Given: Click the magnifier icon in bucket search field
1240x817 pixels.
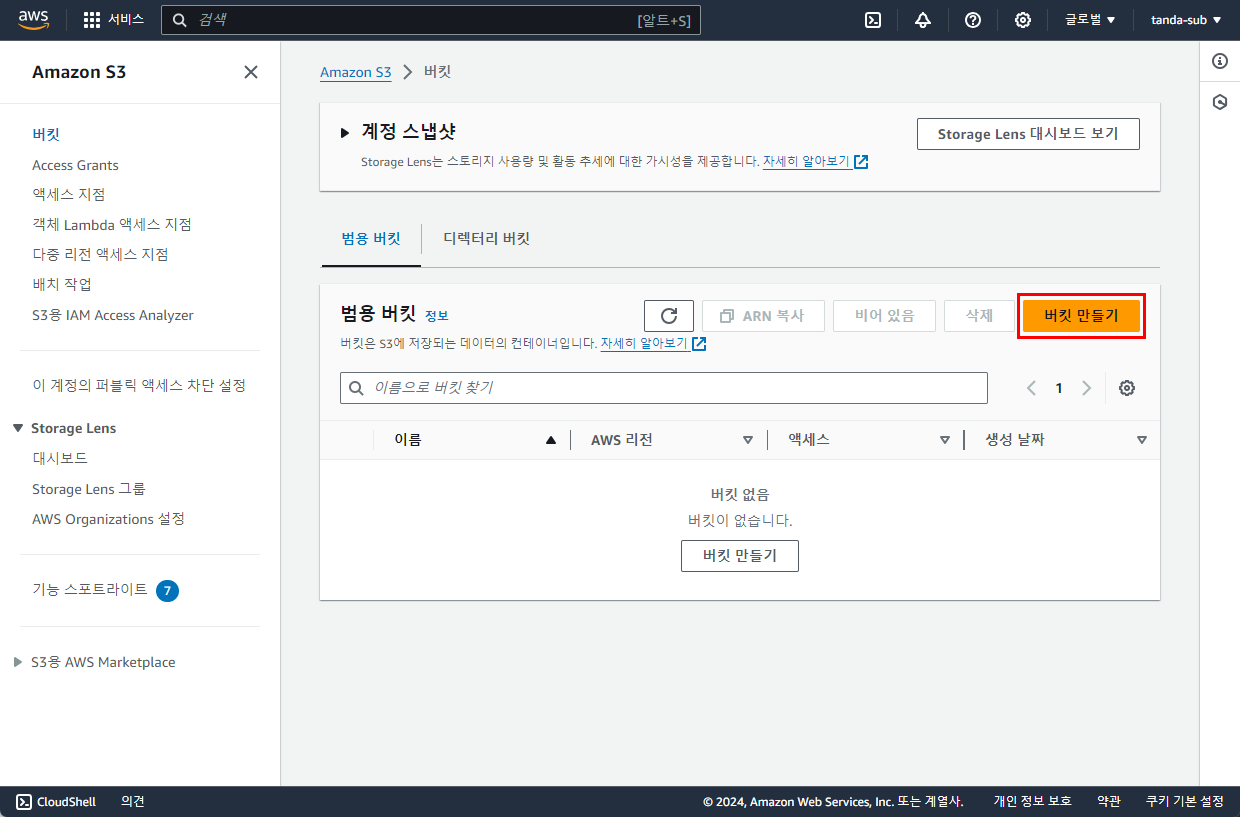Looking at the screenshot, I should point(356,388).
